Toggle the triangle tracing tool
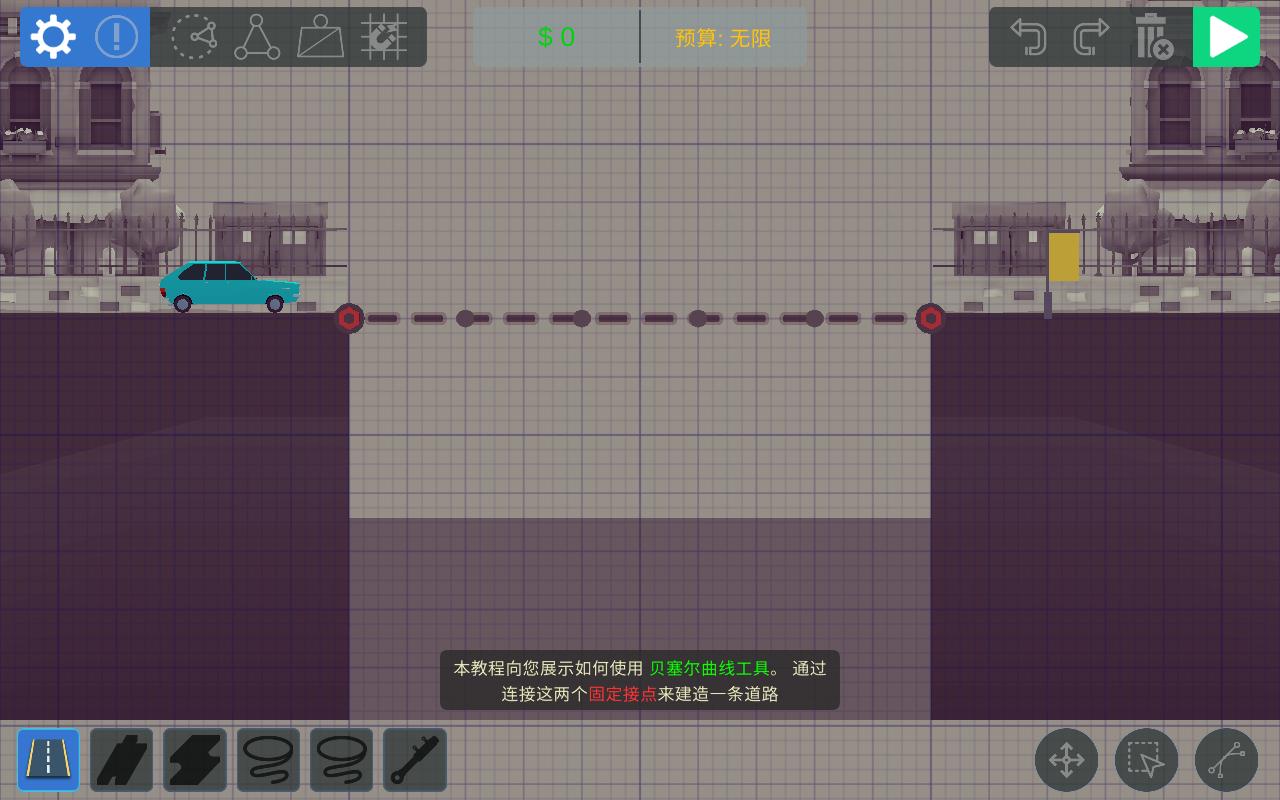This screenshot has height=800, width=1280. [x=257, y=38]
